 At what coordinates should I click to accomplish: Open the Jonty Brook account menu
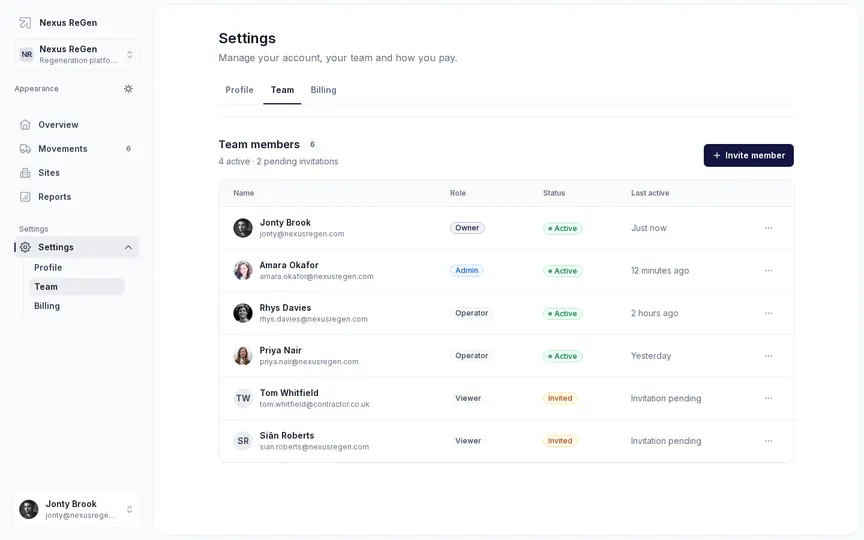click(x=77, y=509)
